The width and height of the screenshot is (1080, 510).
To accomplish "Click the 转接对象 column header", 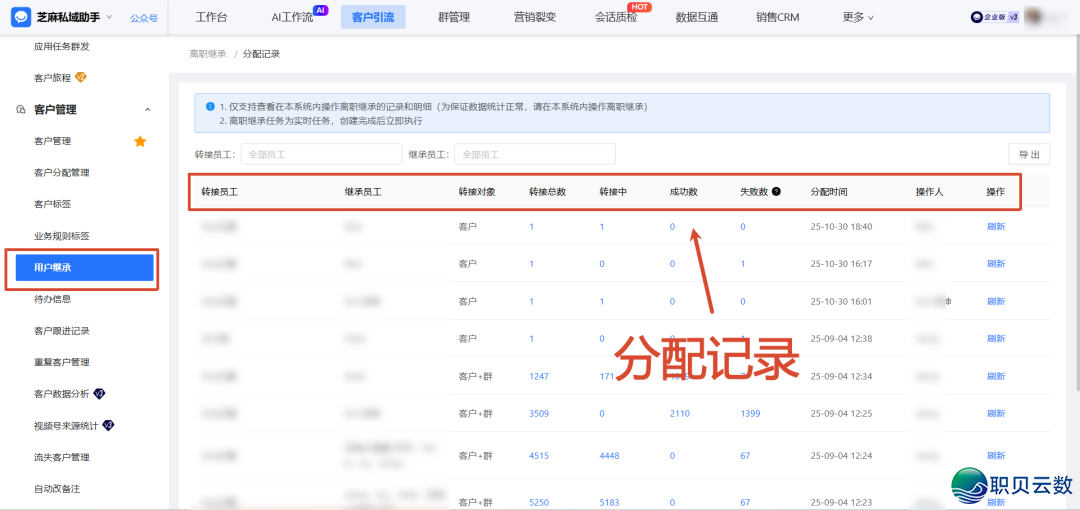I will click(x=477, y=192).
